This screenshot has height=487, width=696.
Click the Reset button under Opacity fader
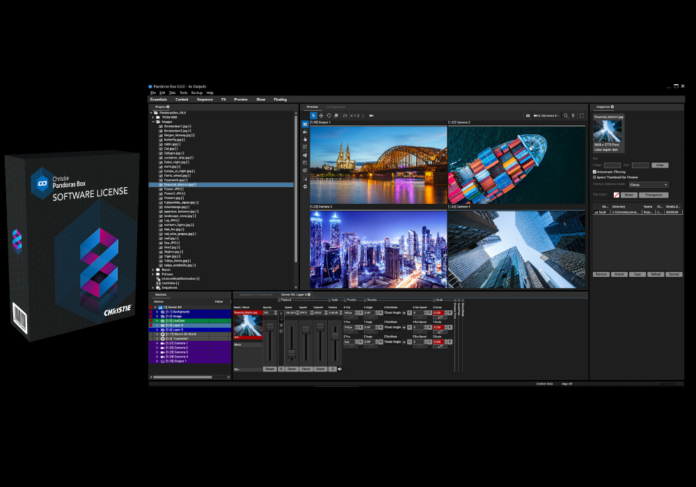click(x=269, y=369)
